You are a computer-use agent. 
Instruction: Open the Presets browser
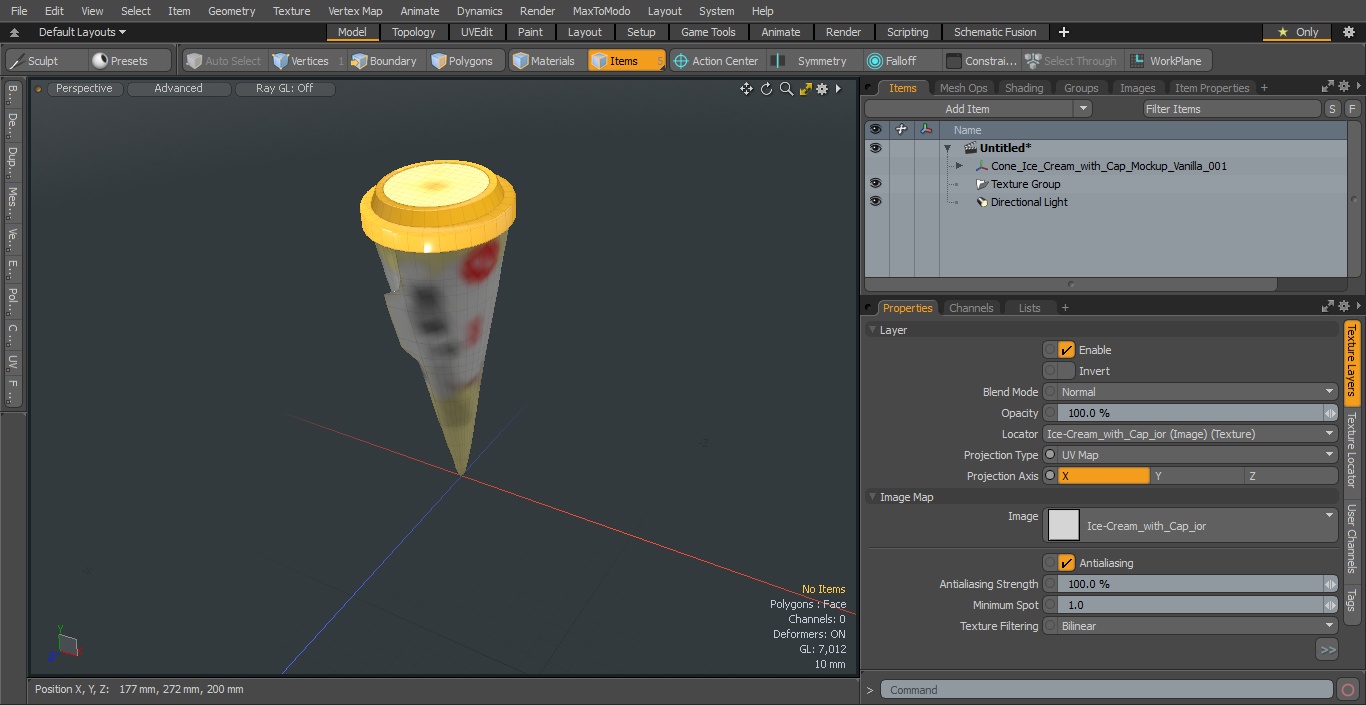click(120, 61)
